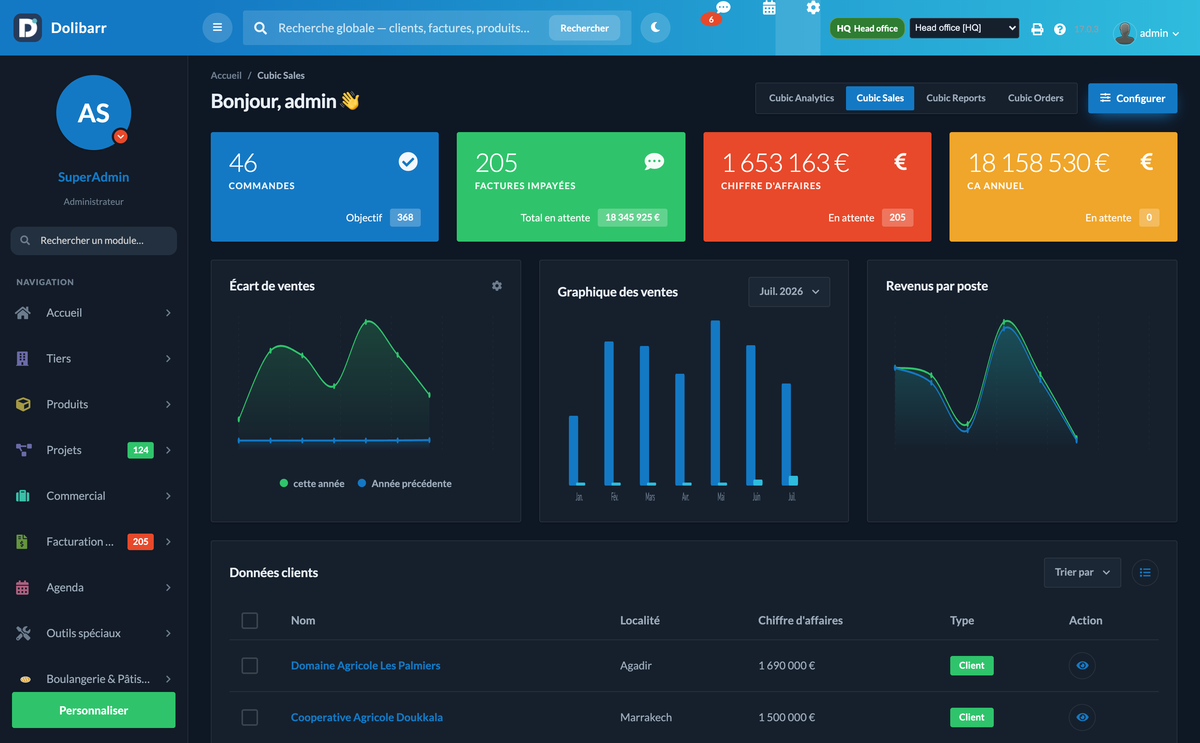Viewport: 1200px width, 743px height.
Task: Click the Outils spéciaux tools icon
Action: (23, 633)
